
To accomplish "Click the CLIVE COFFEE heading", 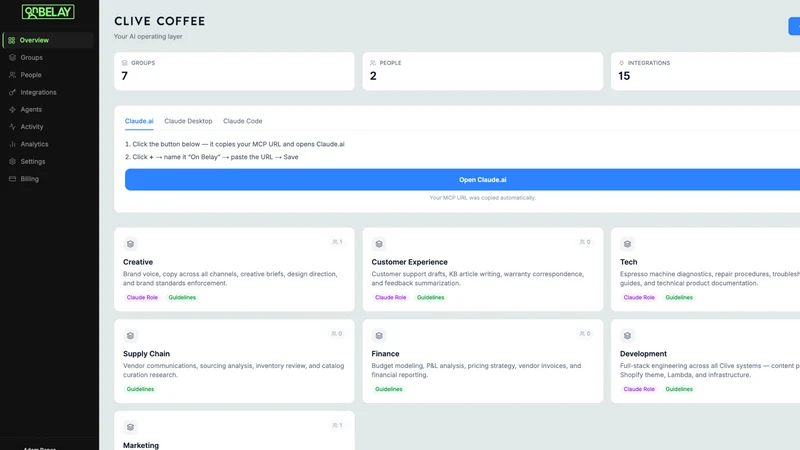I will [x=159, y=21].
